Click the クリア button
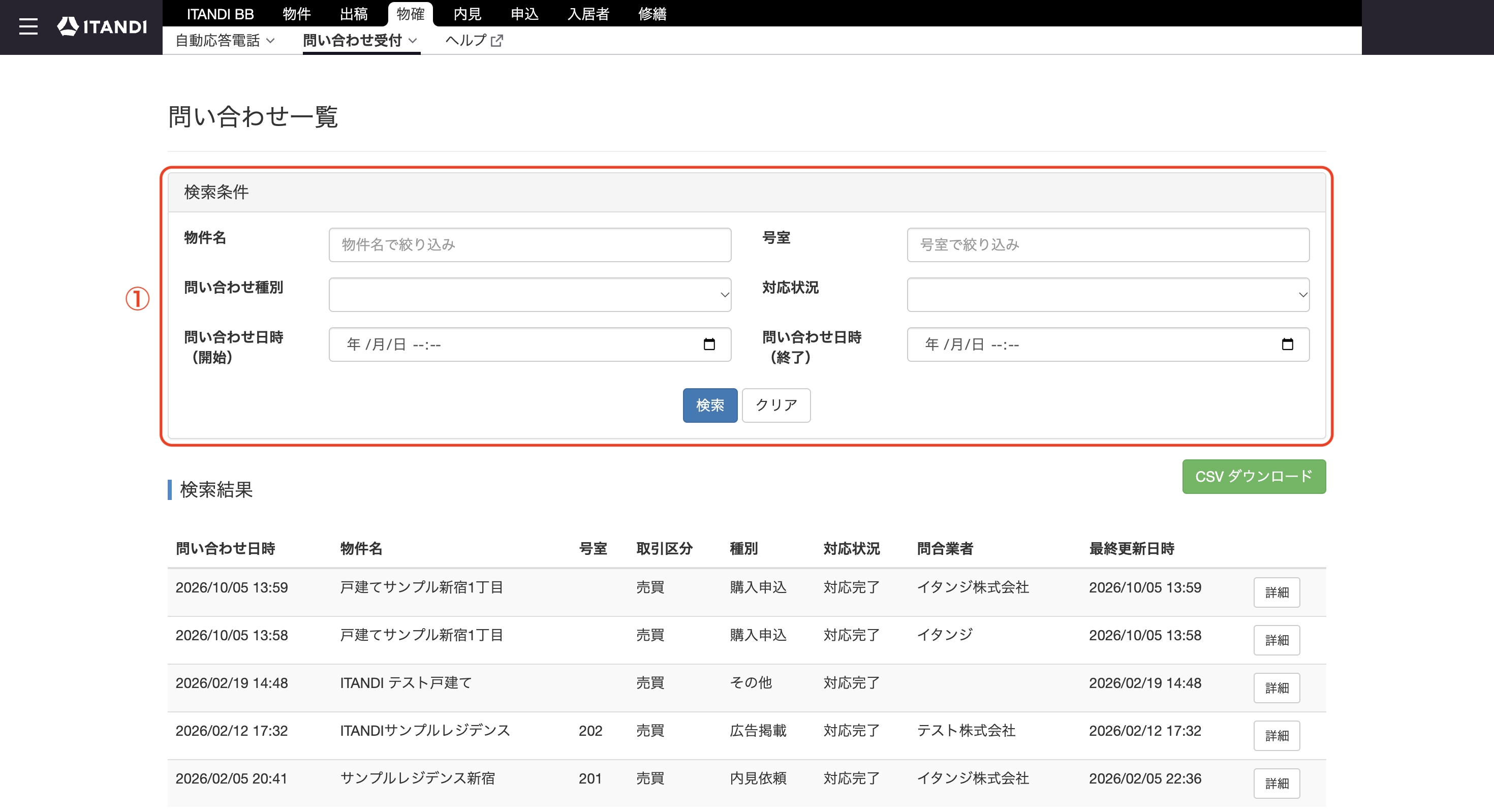This screenshot has height=812, width=1494. coord(776,405)
